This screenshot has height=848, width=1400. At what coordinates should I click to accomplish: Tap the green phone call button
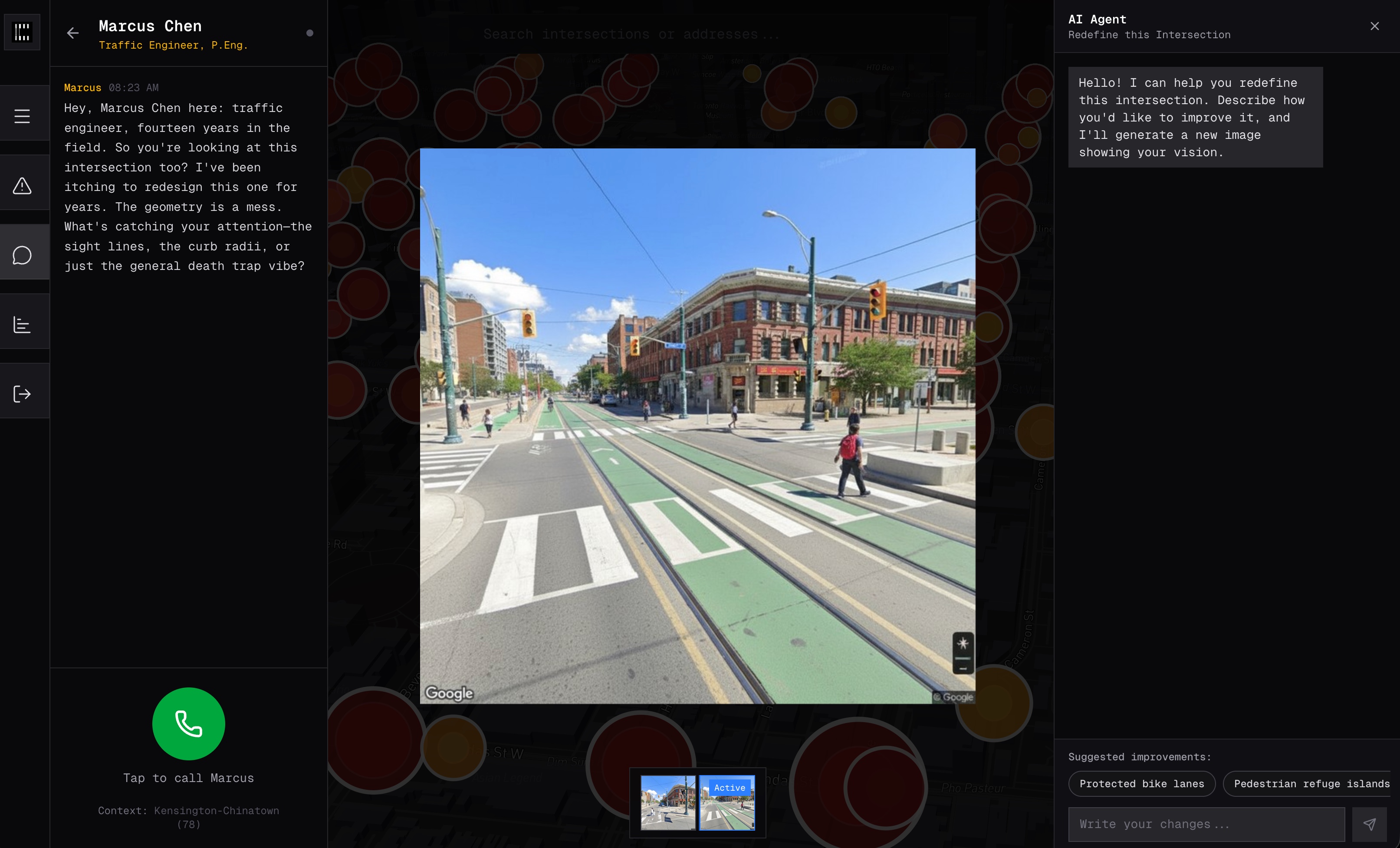point(189,723)
